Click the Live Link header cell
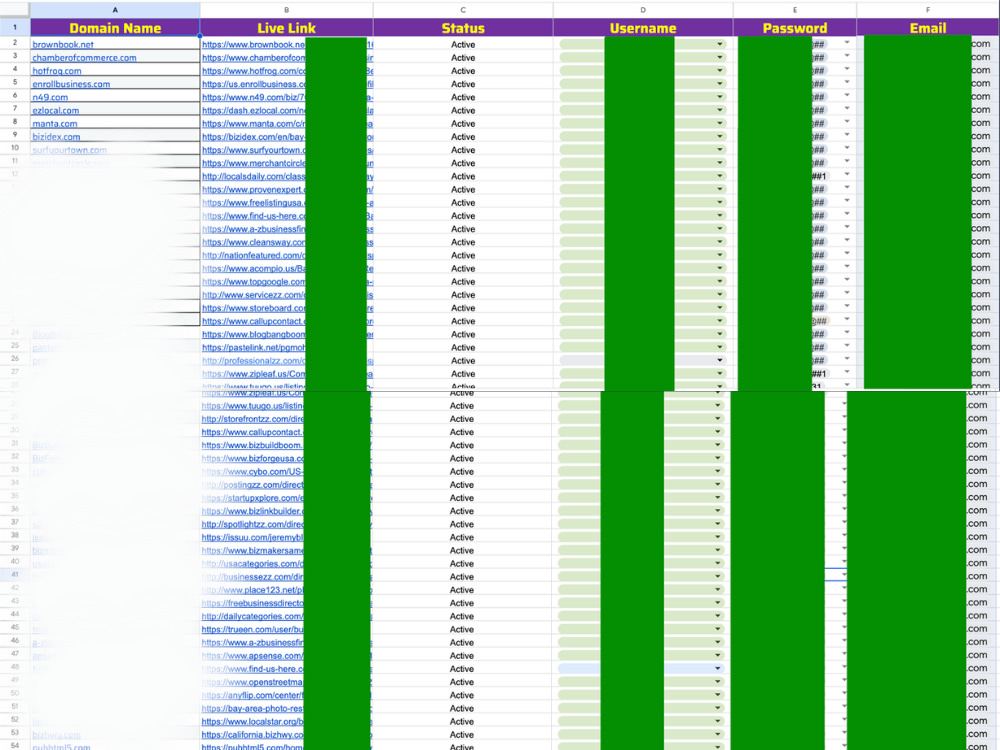The image size is (1000, 750). tap(286, 27)
